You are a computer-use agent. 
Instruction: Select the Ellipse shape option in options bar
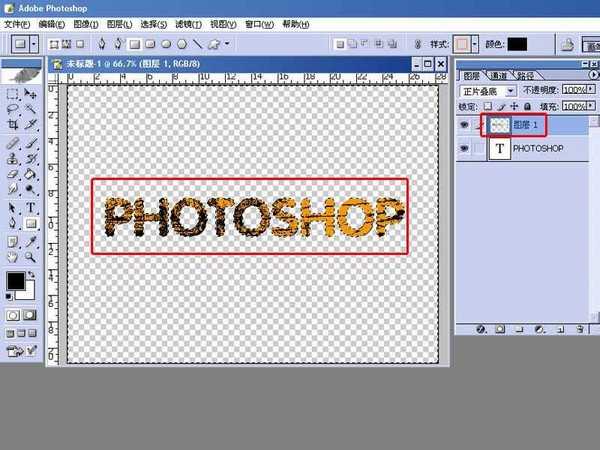click(x=165, y=44)
